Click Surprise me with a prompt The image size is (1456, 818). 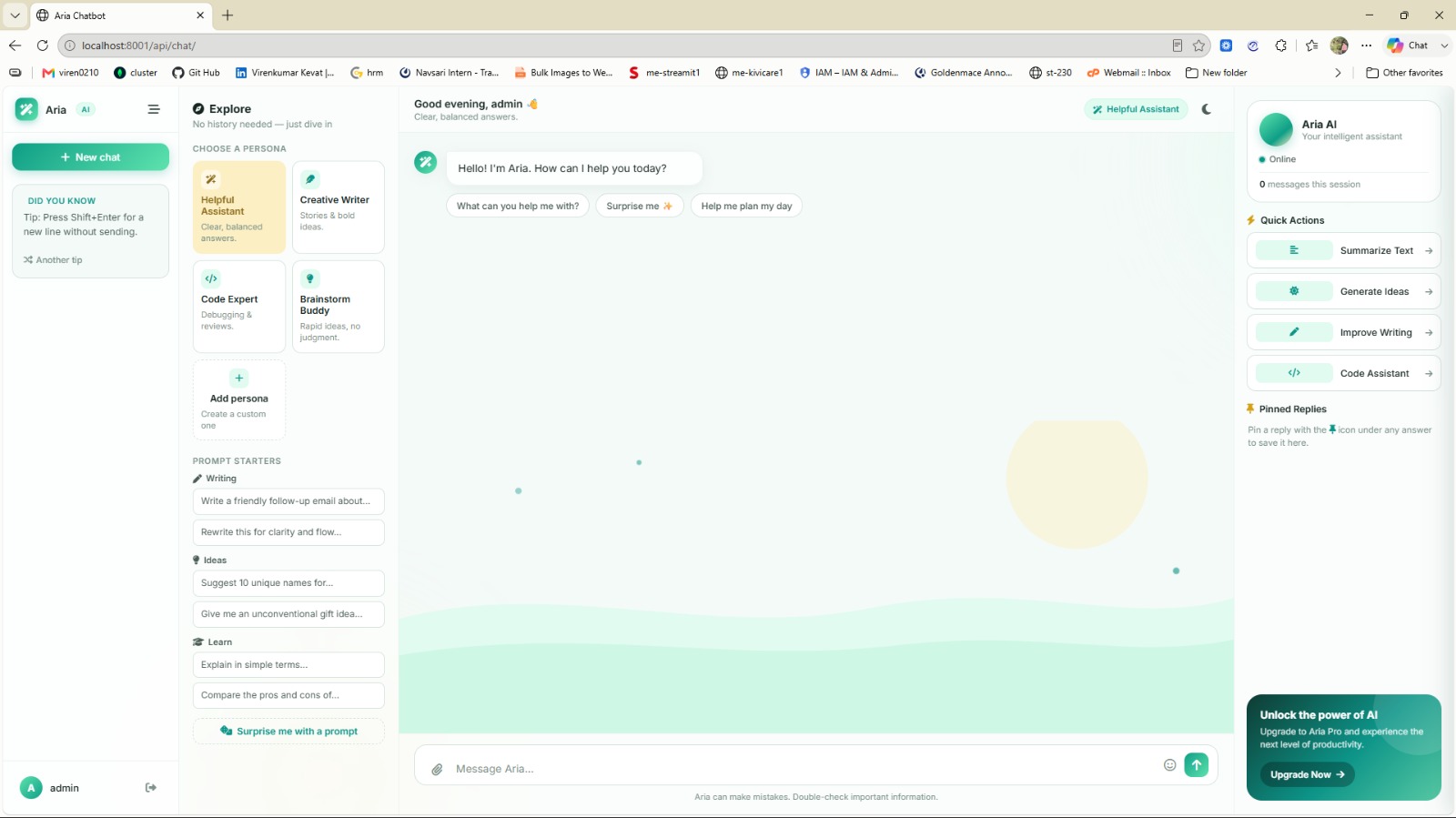[288, 732]
